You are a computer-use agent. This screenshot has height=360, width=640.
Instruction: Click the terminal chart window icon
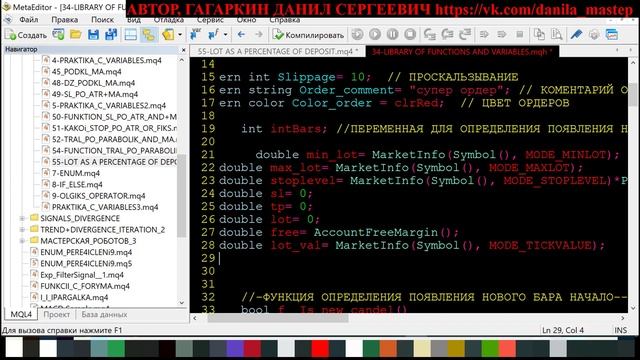click(x=611, y=35)
